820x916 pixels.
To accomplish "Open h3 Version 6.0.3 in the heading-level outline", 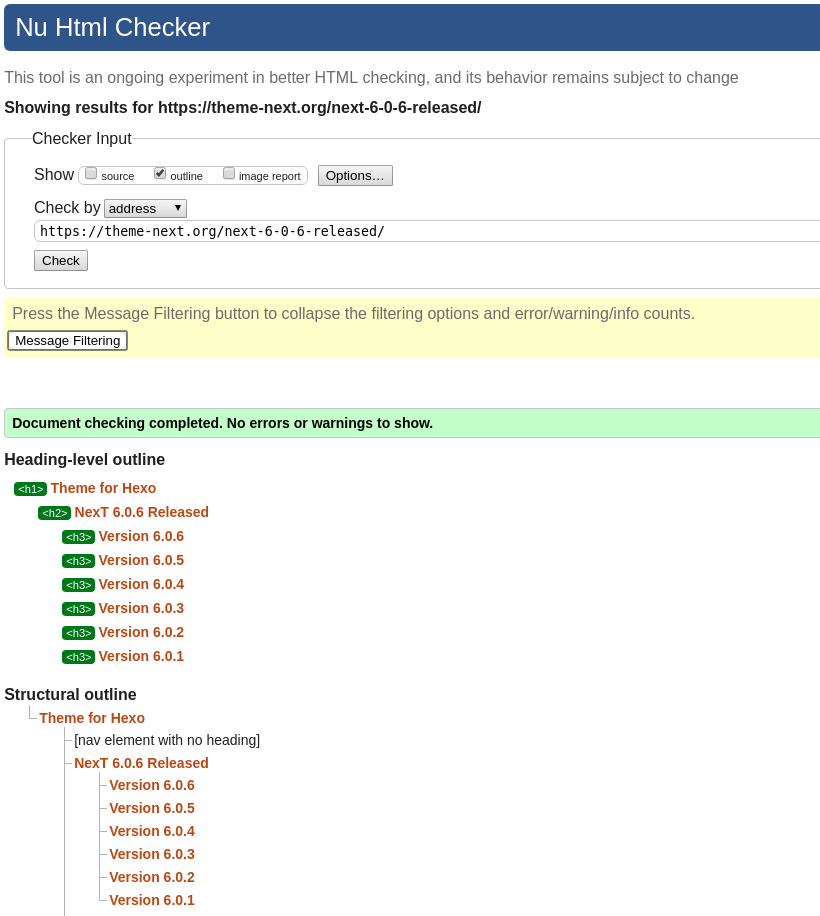I will 141,608.
